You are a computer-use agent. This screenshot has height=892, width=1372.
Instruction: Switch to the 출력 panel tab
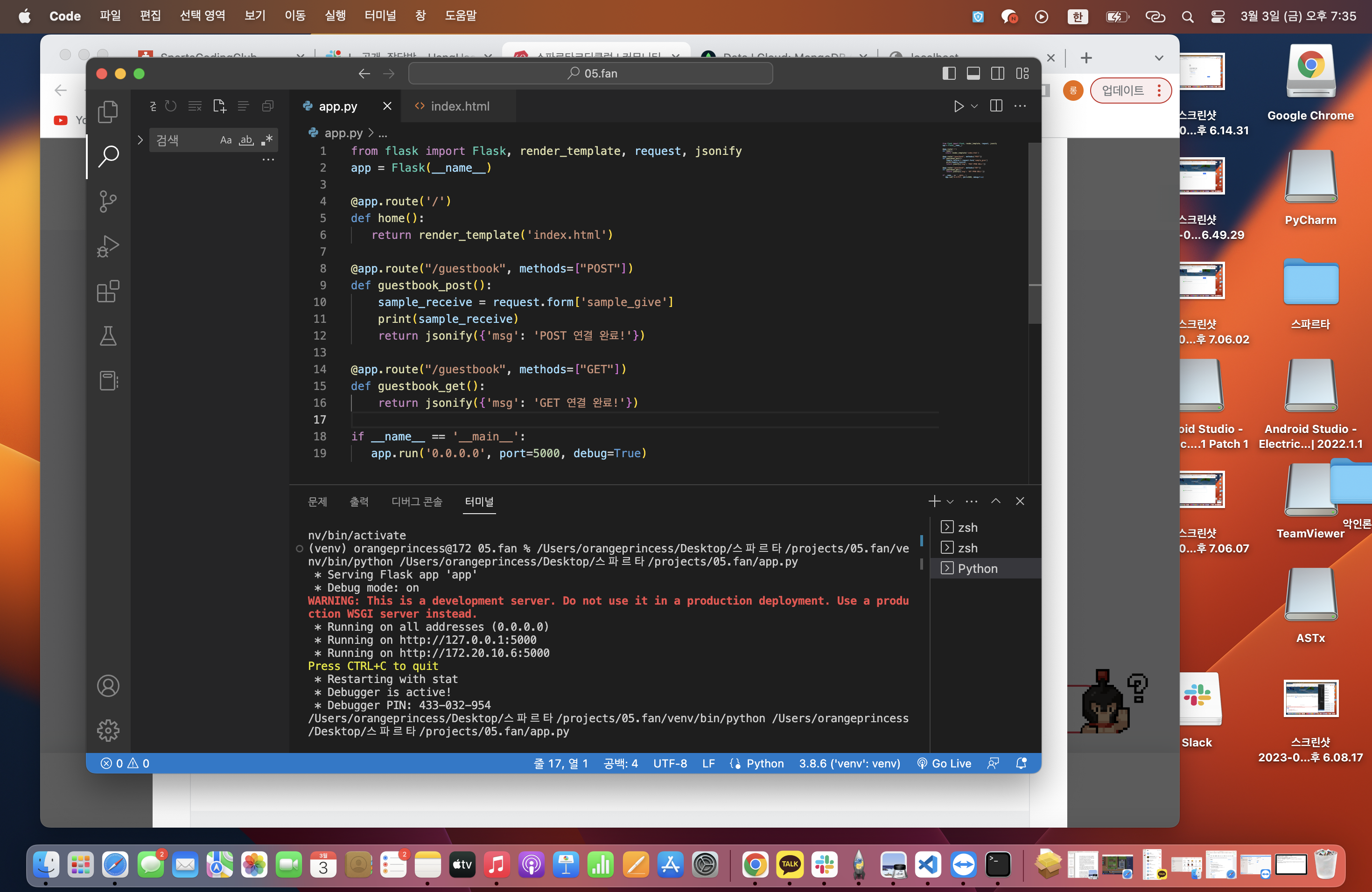[359, 502]
